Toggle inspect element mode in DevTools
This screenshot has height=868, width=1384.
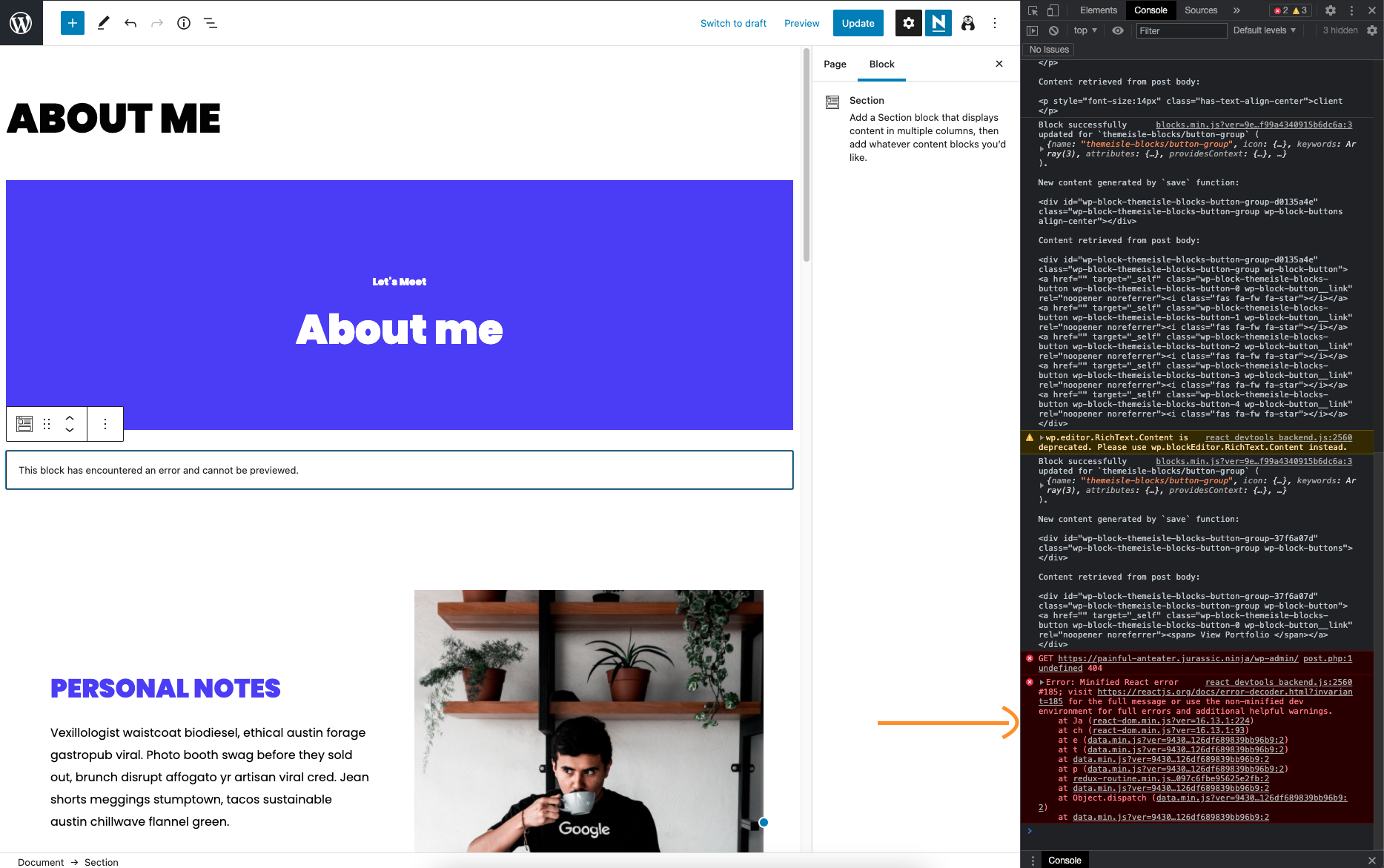tap(1032, 10)
